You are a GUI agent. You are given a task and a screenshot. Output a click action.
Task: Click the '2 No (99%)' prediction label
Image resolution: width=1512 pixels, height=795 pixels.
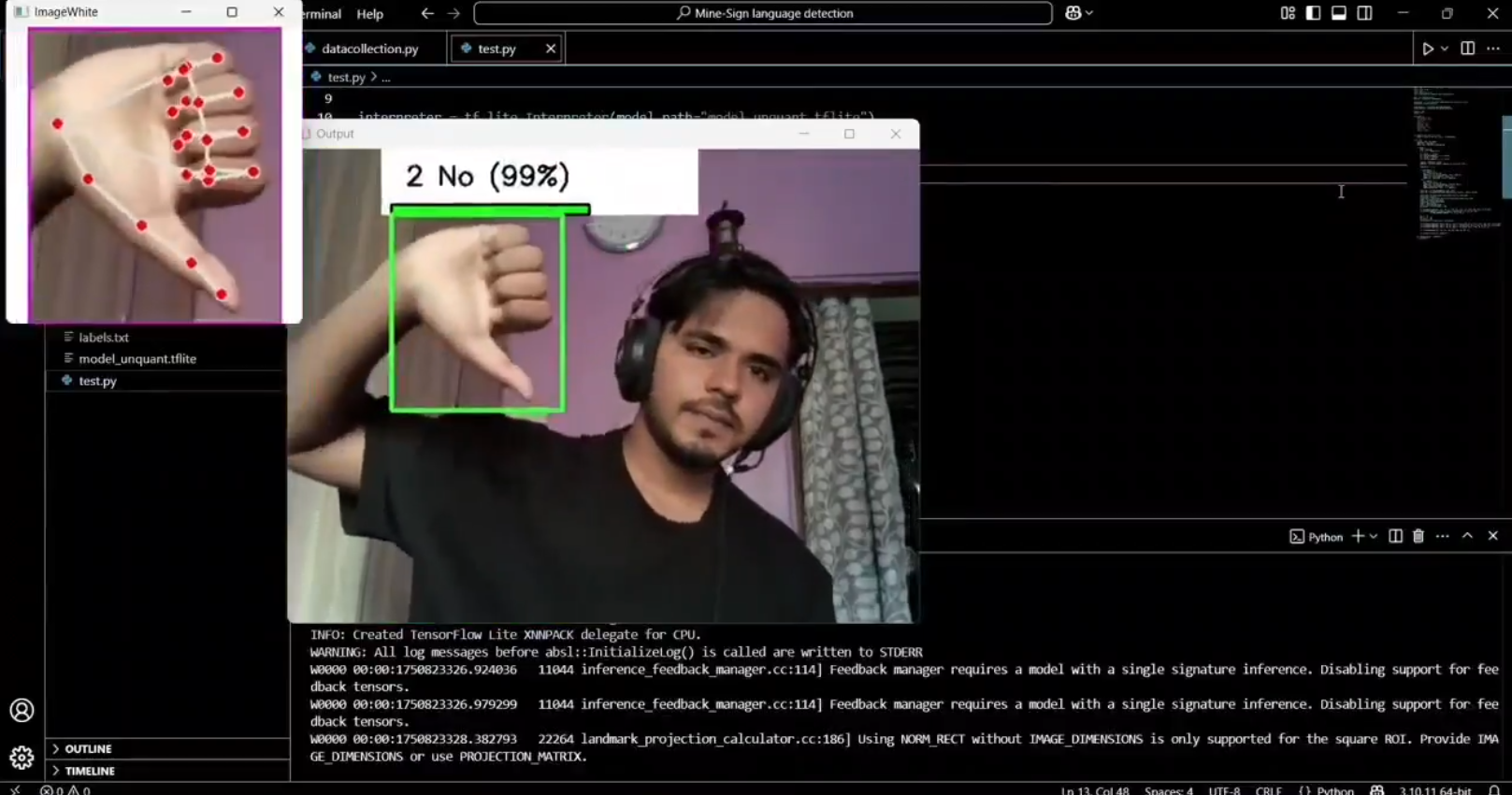pyautogui.click(x=487, y=176)
